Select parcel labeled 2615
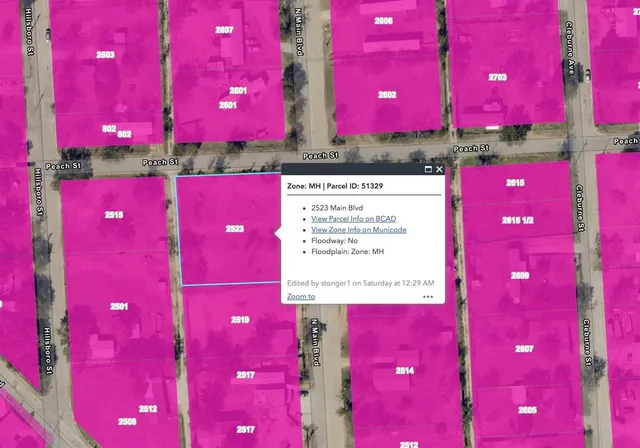Viewport: 640px width, 448px height. click(515, 183)
